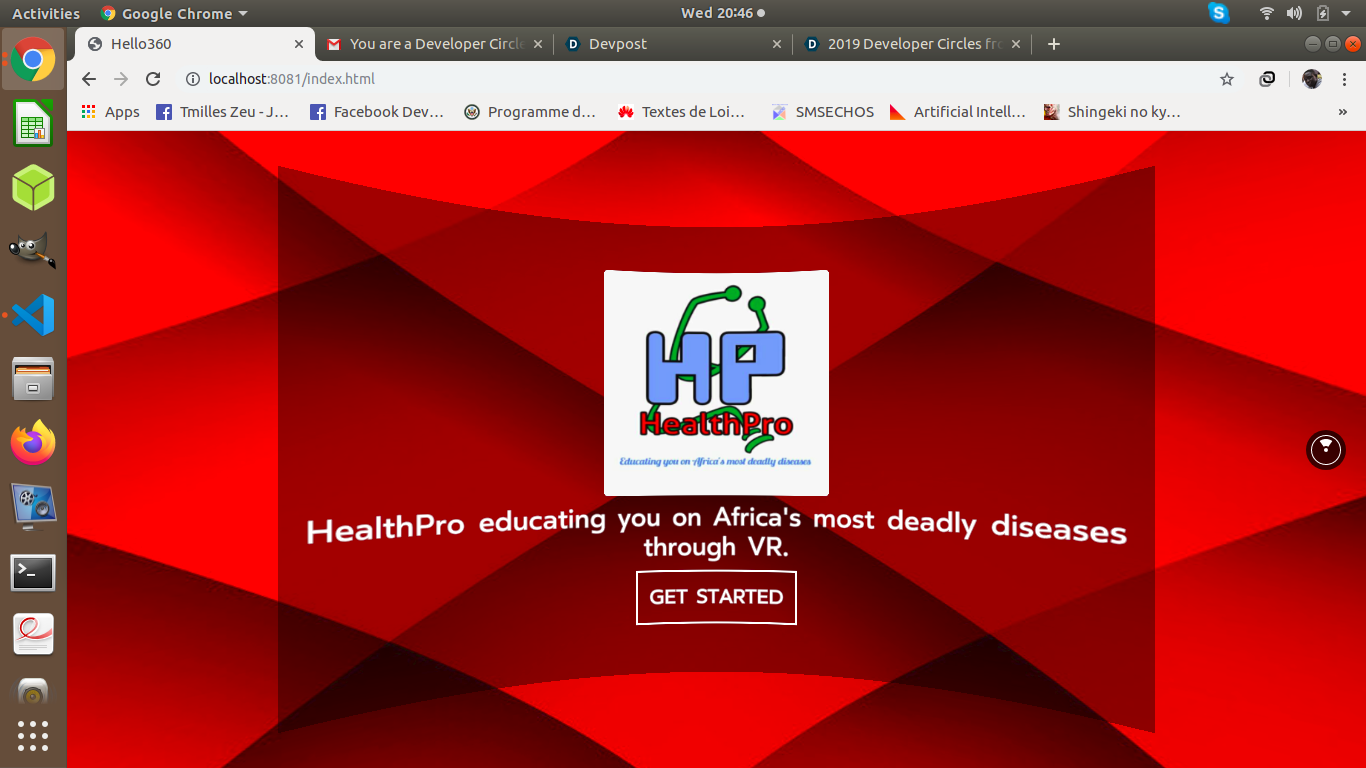1366x768 pixels.
Task: Open Activities overview
Action: pyautogui.click(x=46, y=13)
